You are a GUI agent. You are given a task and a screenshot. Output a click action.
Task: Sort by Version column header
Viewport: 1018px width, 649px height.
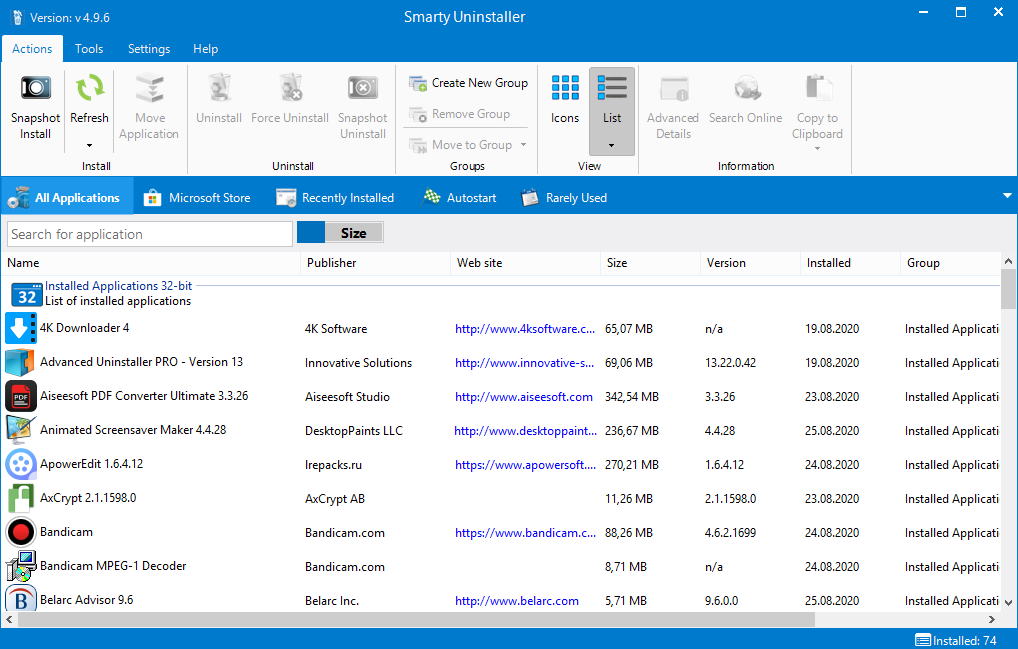(x=751, y=263)
